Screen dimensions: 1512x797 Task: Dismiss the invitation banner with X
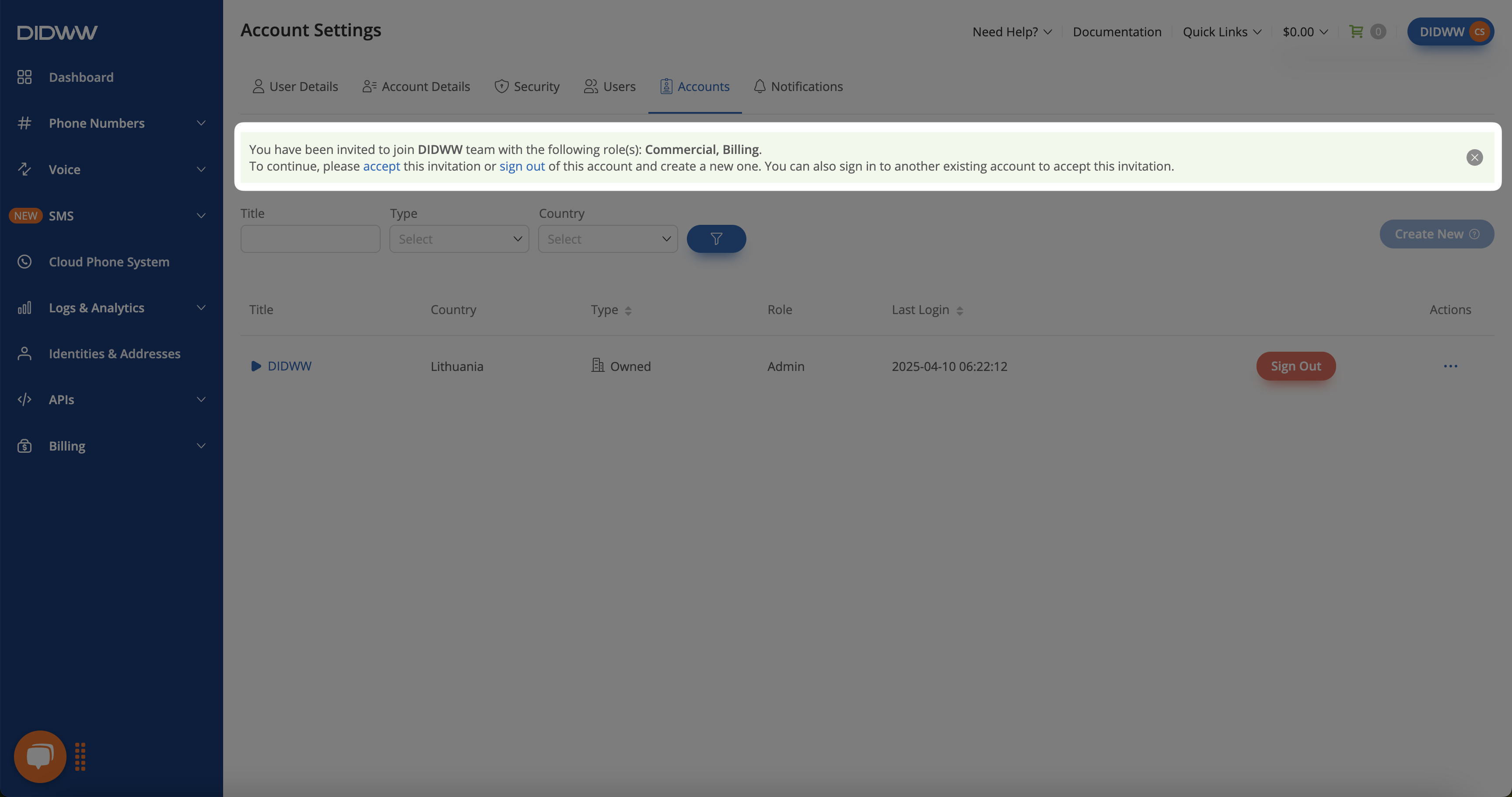(1474, 157)
